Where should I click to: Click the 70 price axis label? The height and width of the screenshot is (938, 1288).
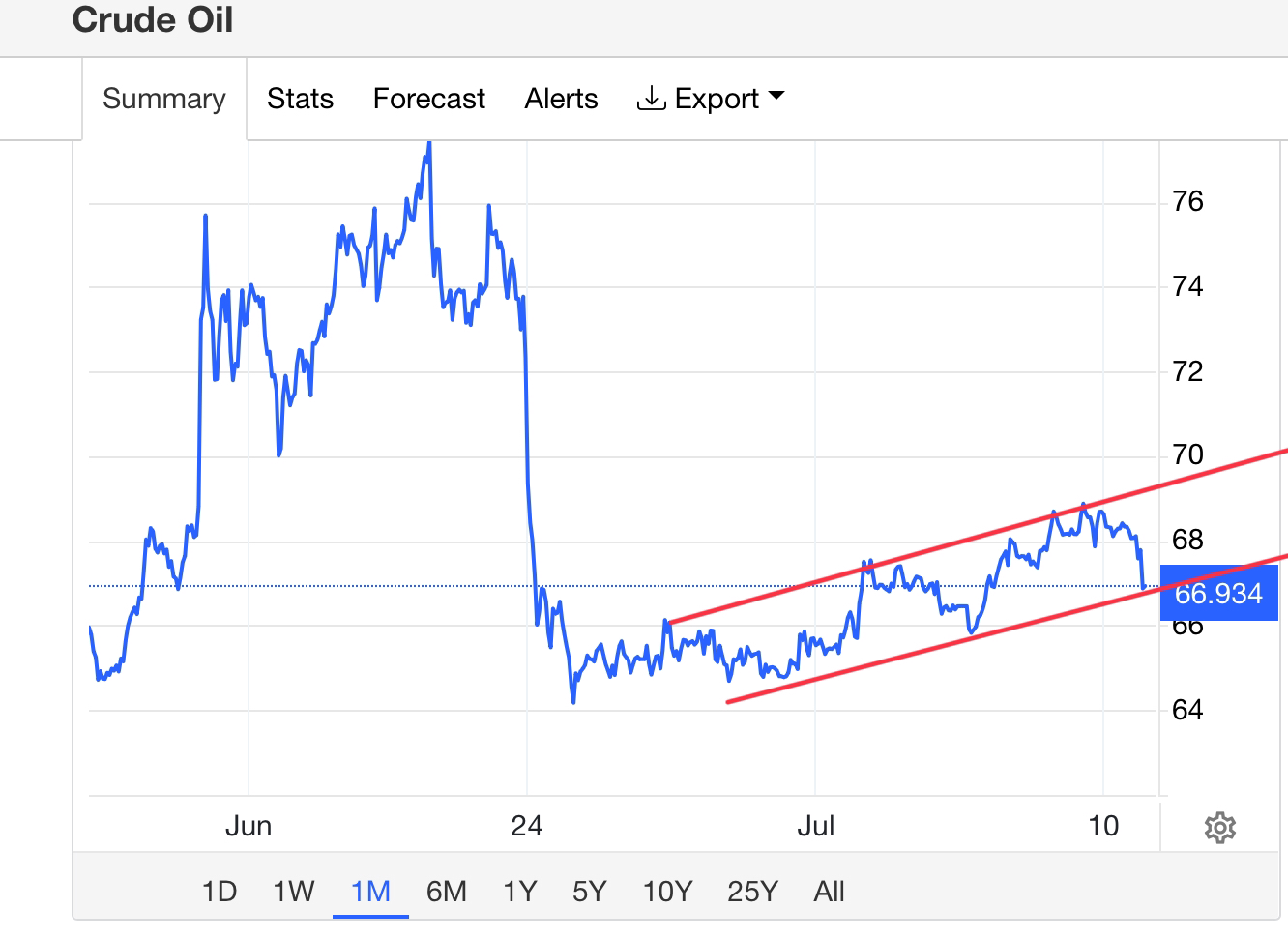(x=1187, y=454)
